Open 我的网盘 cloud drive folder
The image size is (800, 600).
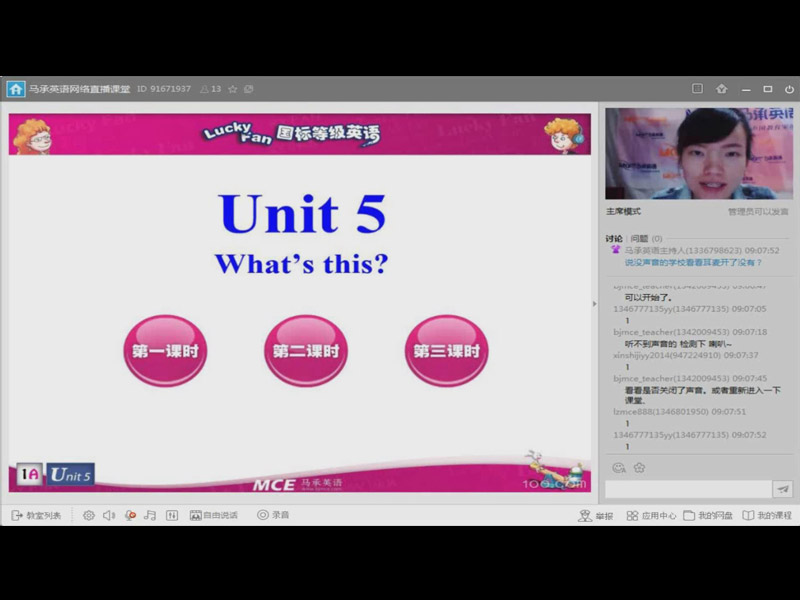click(x=708, y=515)
